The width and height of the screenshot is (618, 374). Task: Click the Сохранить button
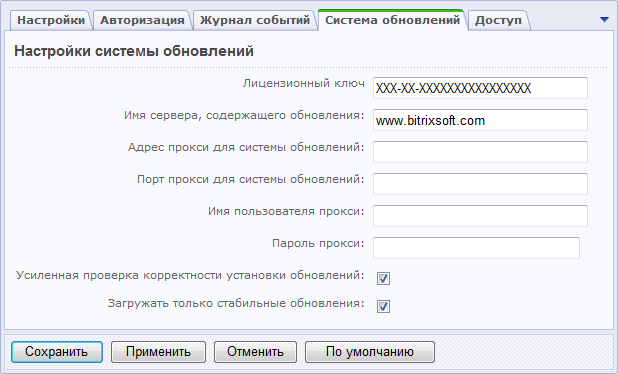coord(57,352)
